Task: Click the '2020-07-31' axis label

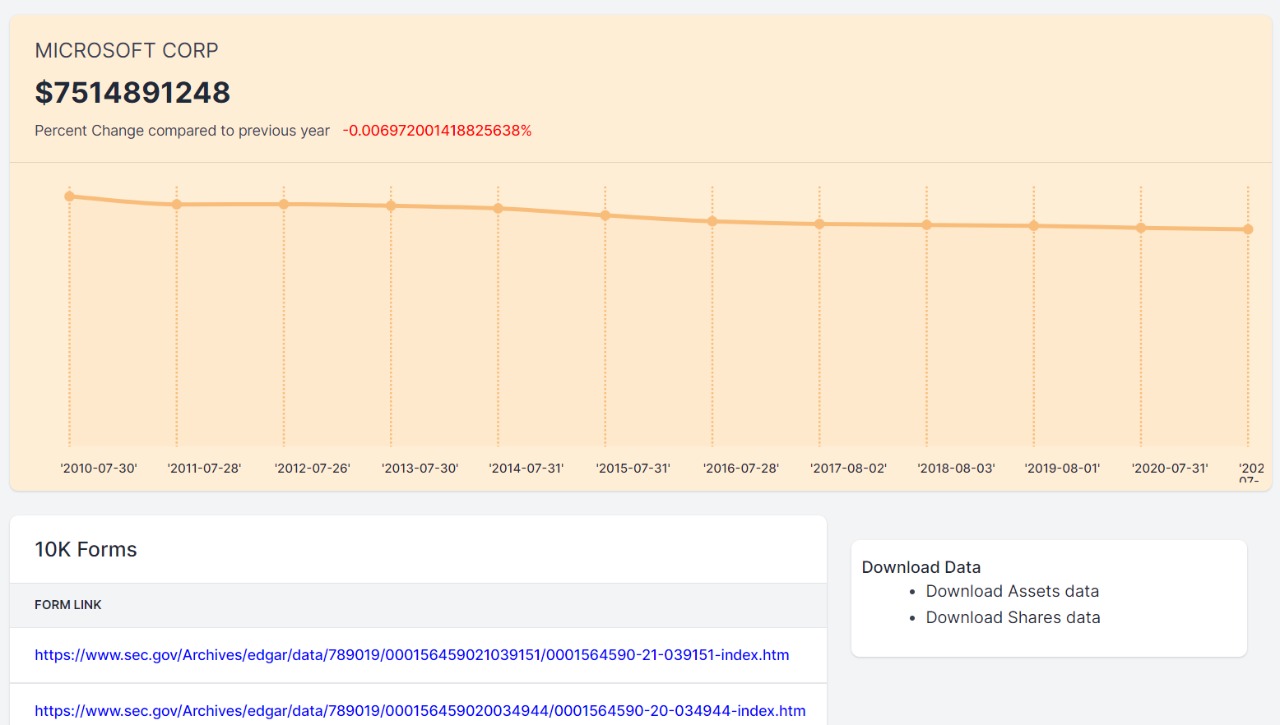Action: coord(1170,468)
